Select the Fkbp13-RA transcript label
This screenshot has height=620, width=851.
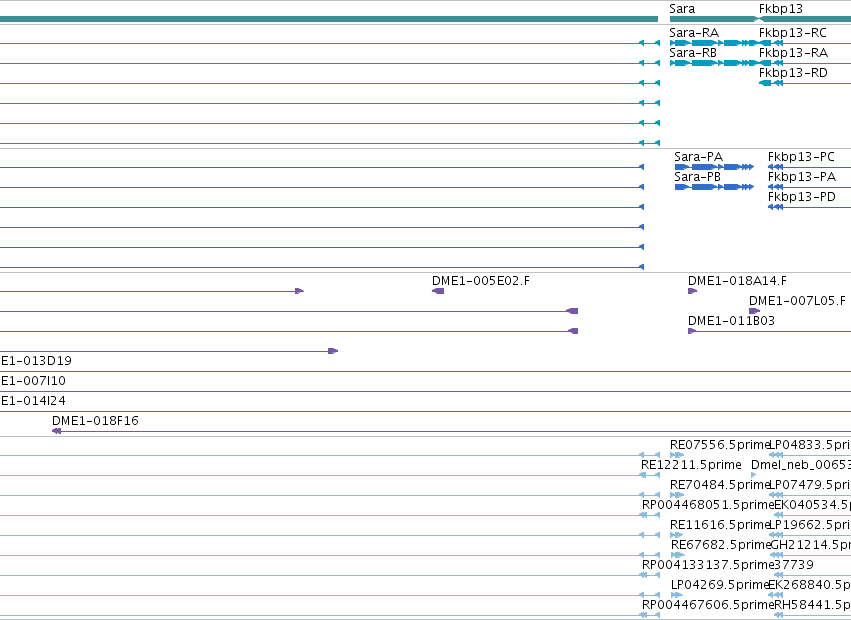point(793,53)
